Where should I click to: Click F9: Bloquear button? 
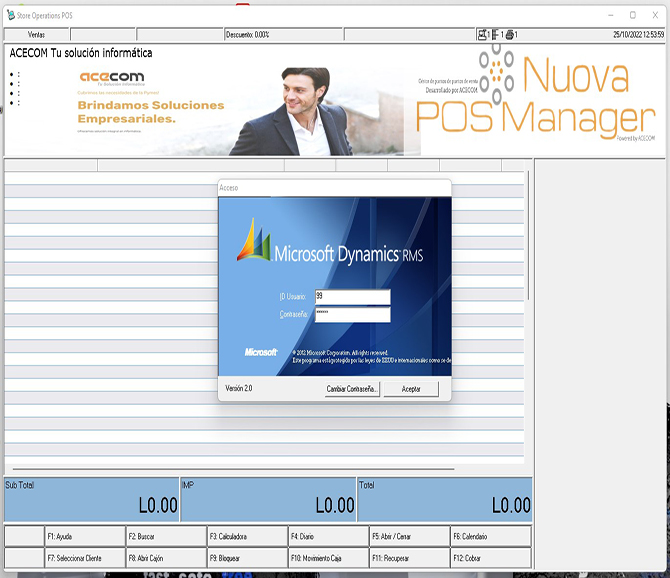(x=247, y=558)
